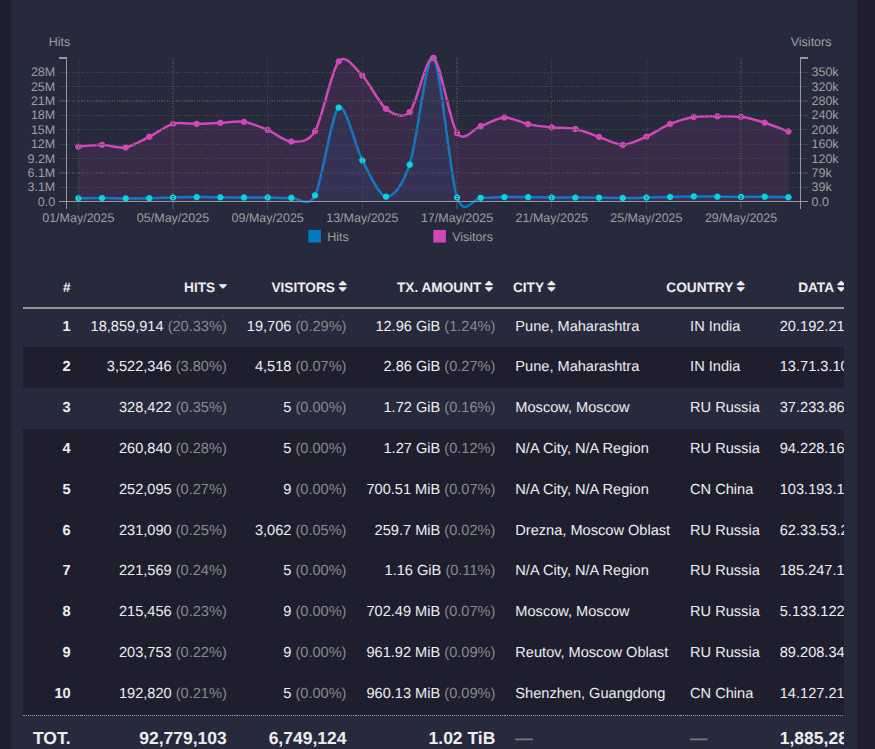Select the Drezna, Moscow Oblast city cell

pos(592,530)
